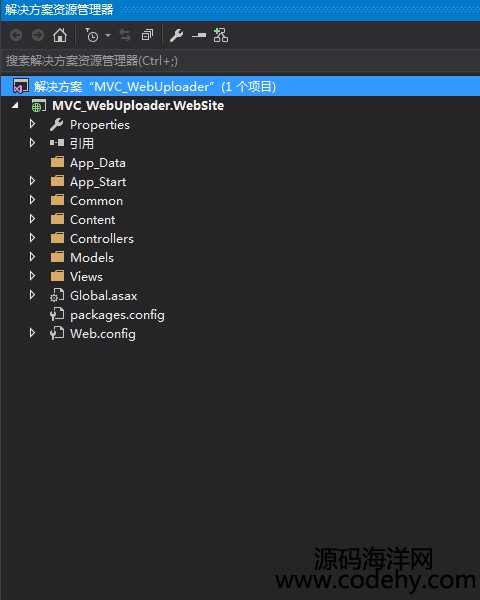The height and width of the screenshot is (600, 480).
Task: Expand the Properties node
Action: [x=33, y=124]
